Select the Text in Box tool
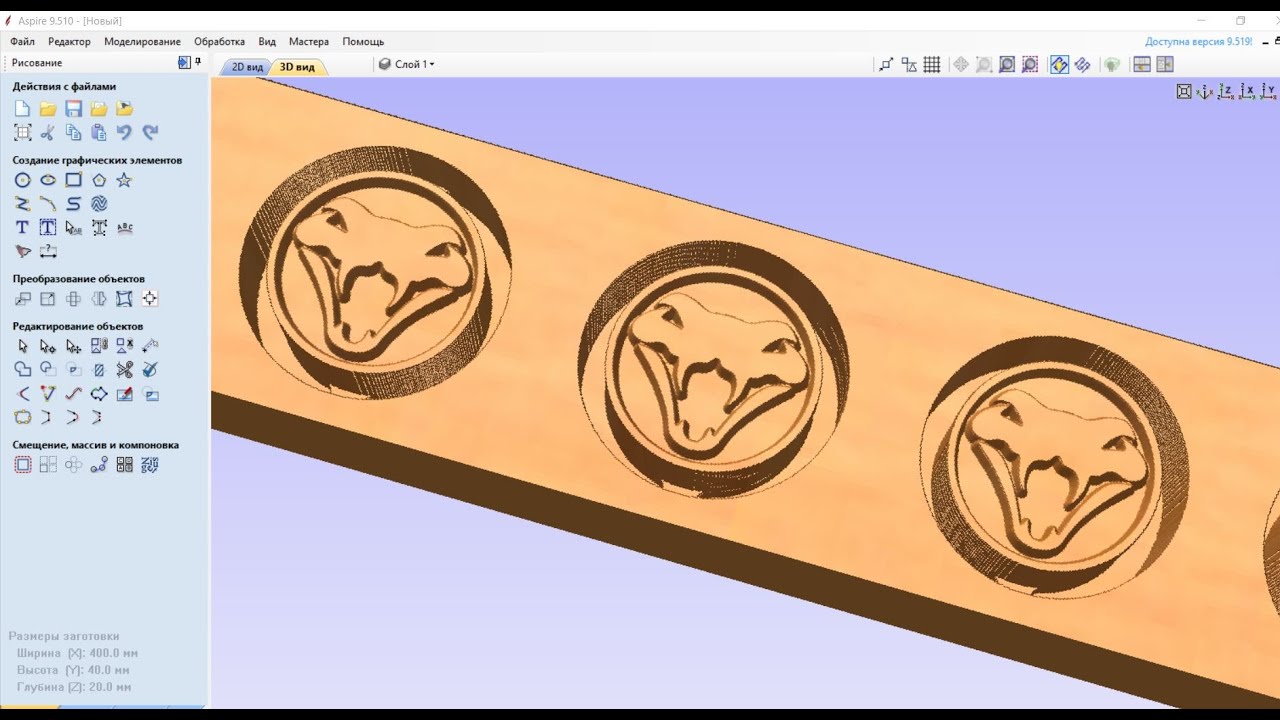The width and height of the screenshot is (1280, 720). (x=48, y=228)
